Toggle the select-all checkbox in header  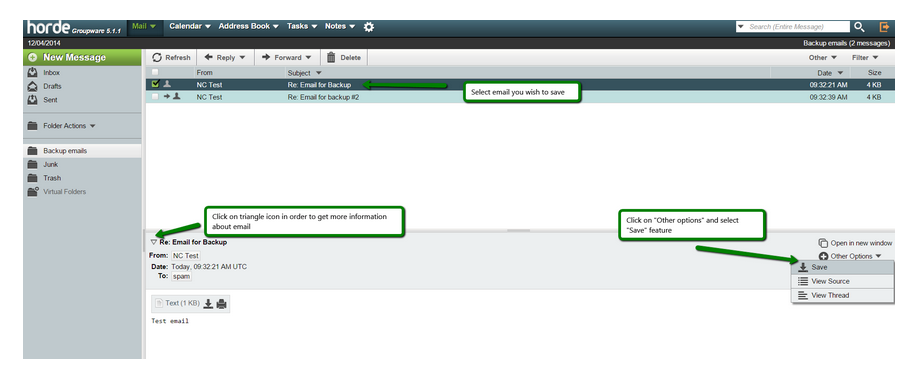click(x=155, y=73)
